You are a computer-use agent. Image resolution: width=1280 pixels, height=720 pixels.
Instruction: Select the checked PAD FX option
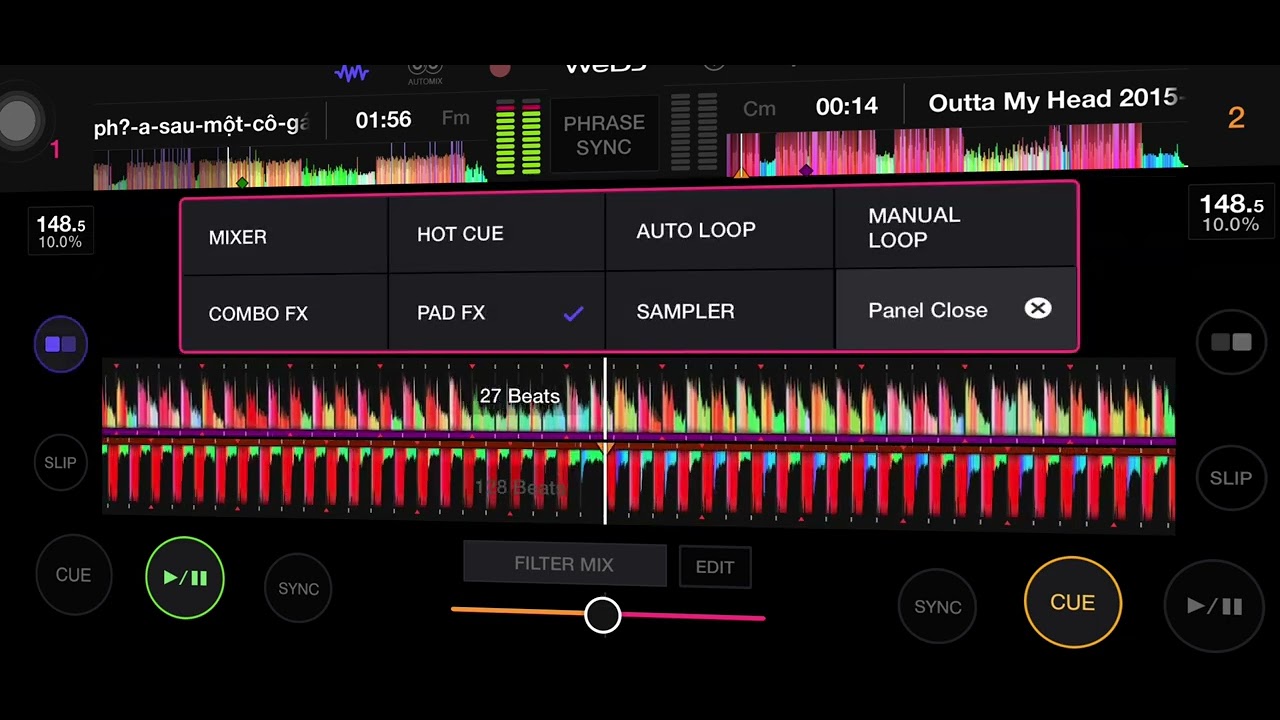tap(496, 312)
